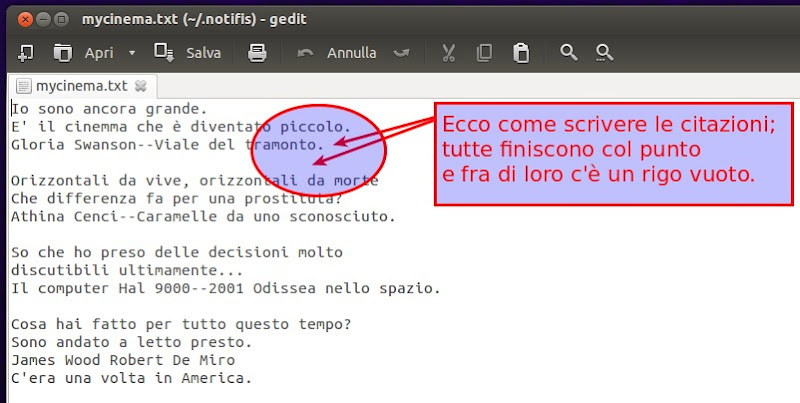Image resolution: width=800 pixels, height=403 pixels.
Task: Click the line 'So che ho preso delle decisioni molto'
Action: tap(177, 252)
